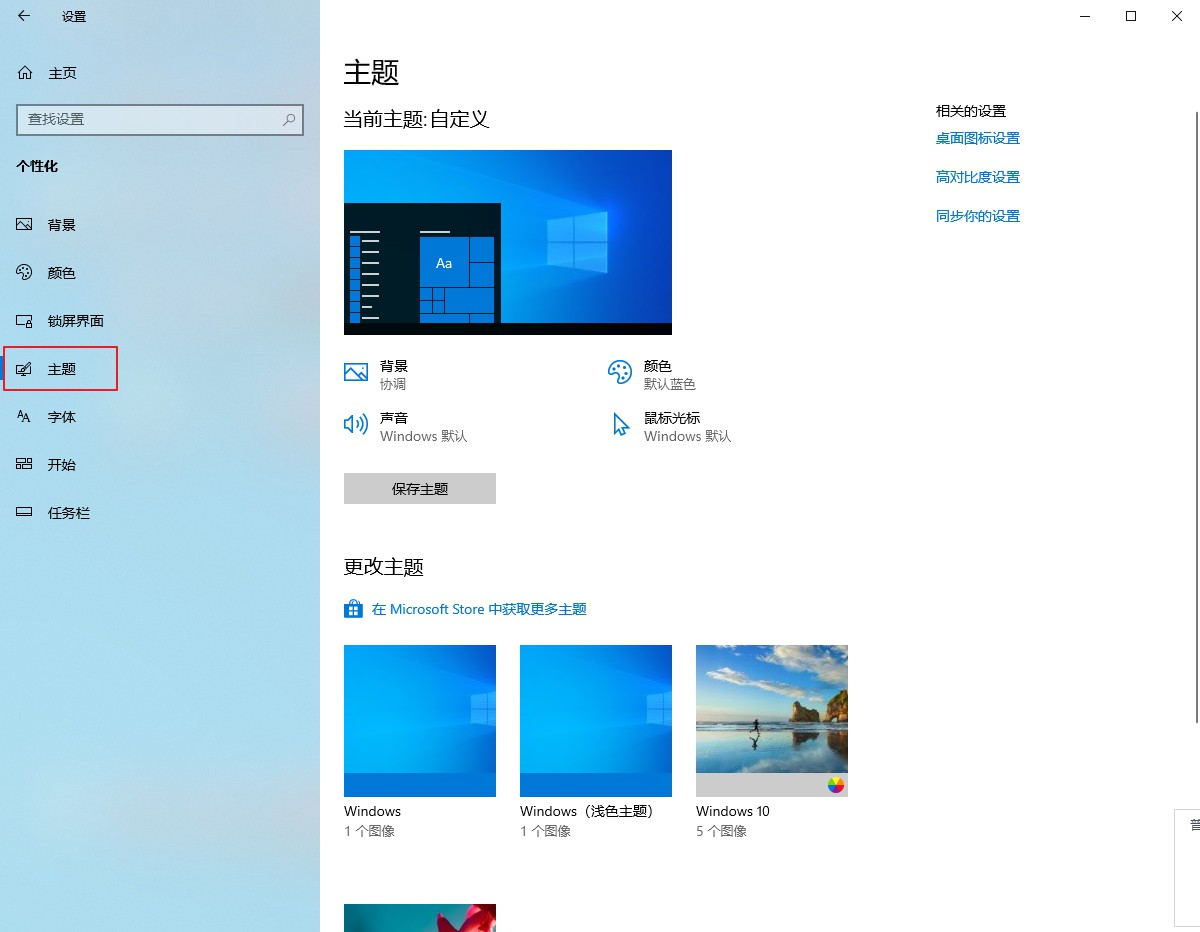Click the 当前主题: 自定义 heading
This screenshot has width=1200, height=932.
[x=416, y=119]
